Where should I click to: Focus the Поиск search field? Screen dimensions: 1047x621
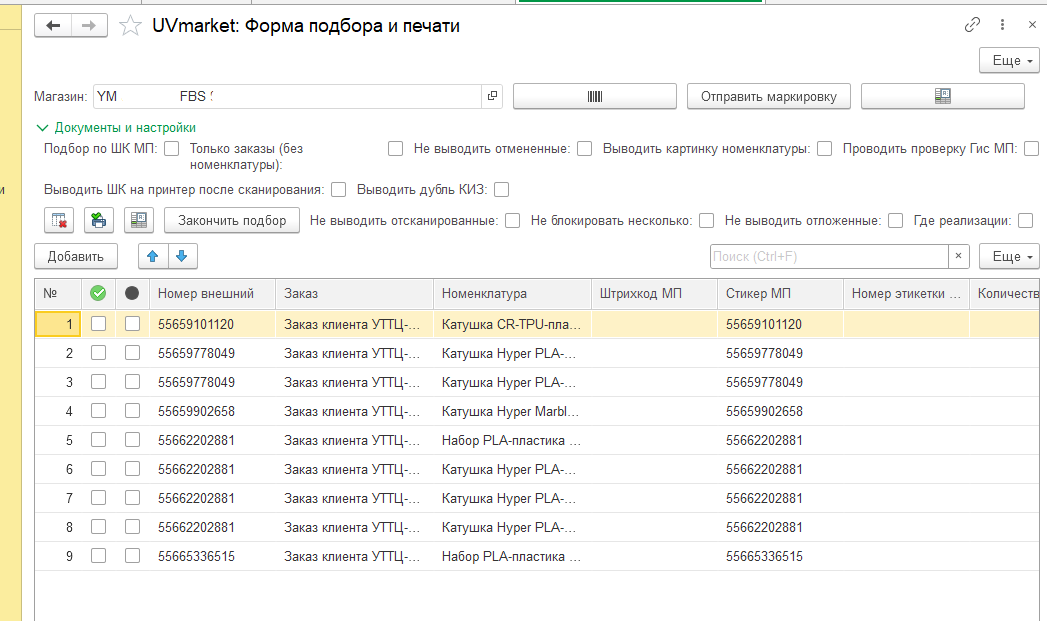tap(829, 256)
